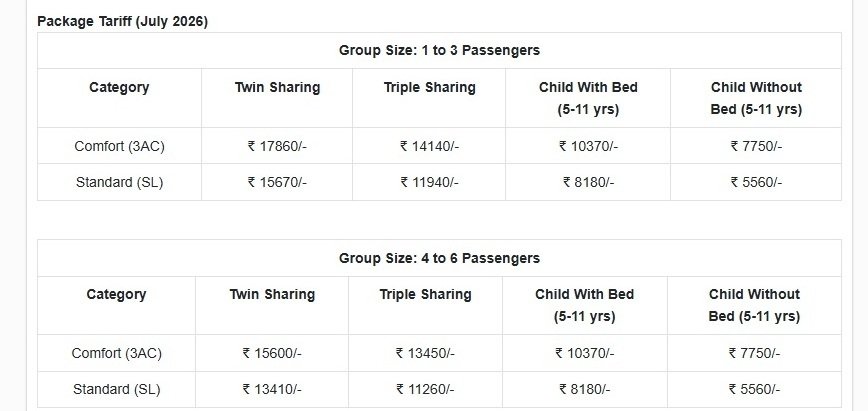Click Category column header in first table
Image resolution: width=868 pixels, height=411 pixels.
point(119,88)
